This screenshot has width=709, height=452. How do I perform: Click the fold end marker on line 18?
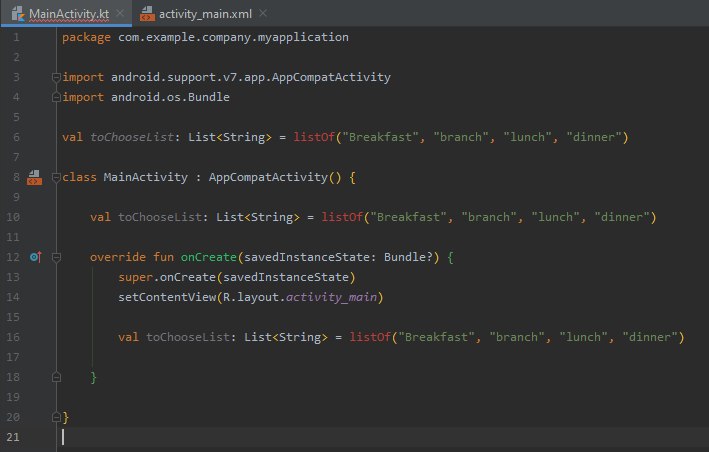(57, 377)
